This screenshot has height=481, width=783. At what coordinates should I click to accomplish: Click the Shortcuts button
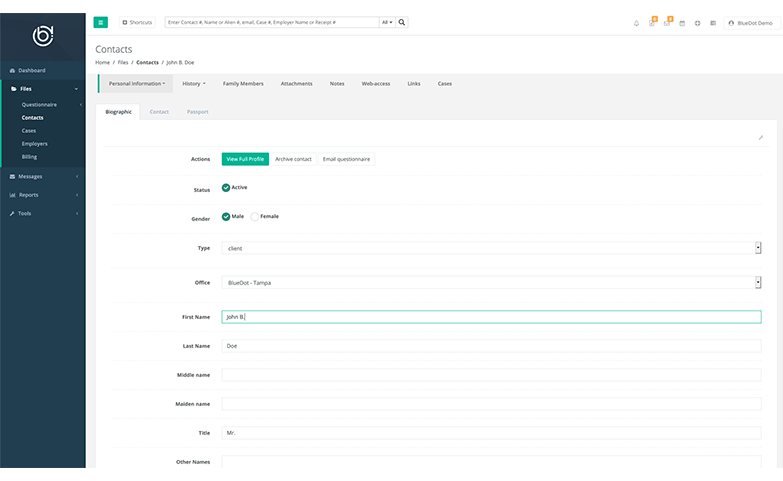pyautogui.click(x=137, y=22)
